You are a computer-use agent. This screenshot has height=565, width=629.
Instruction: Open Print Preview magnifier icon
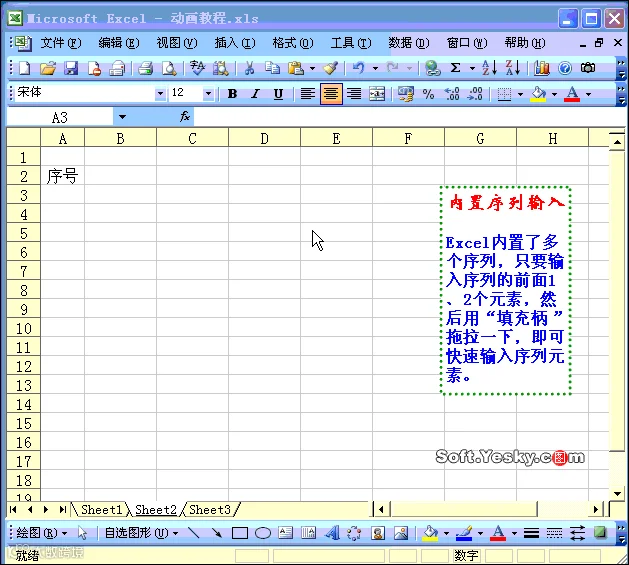(x=169, y=68)
